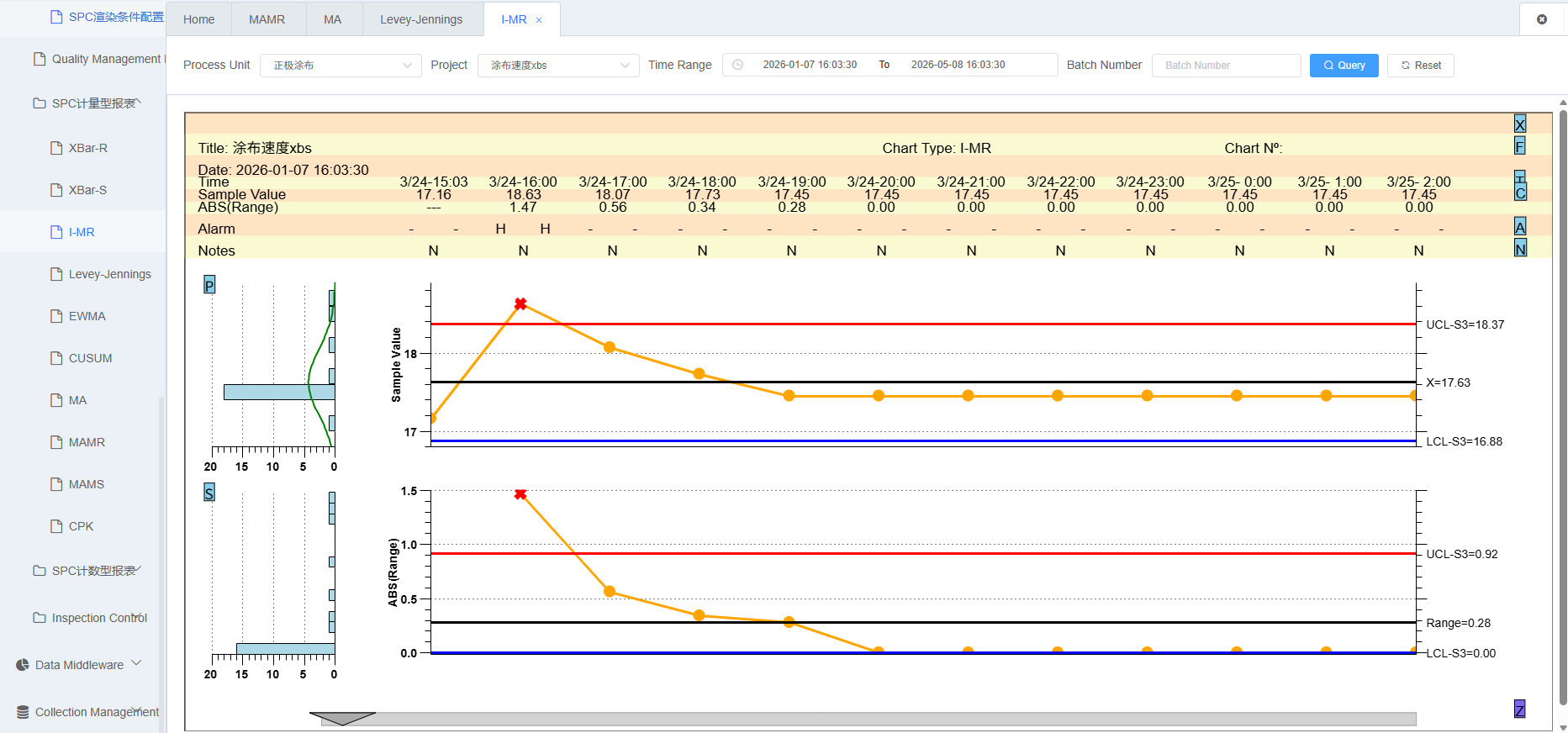Open MA report in the sidebar

84,400
